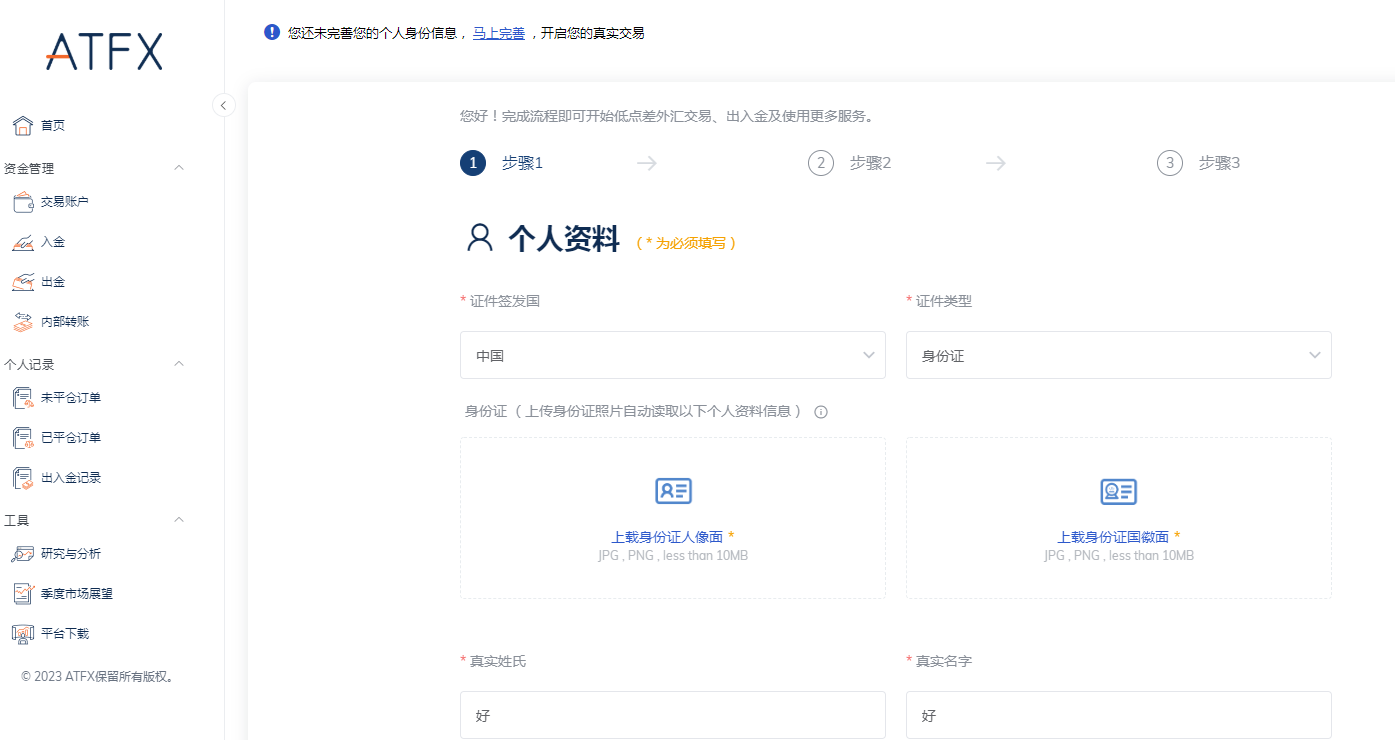The image size is (1395, 740).
Task: Open the 证件类型 dropdown
Action: click(1118, 355)
